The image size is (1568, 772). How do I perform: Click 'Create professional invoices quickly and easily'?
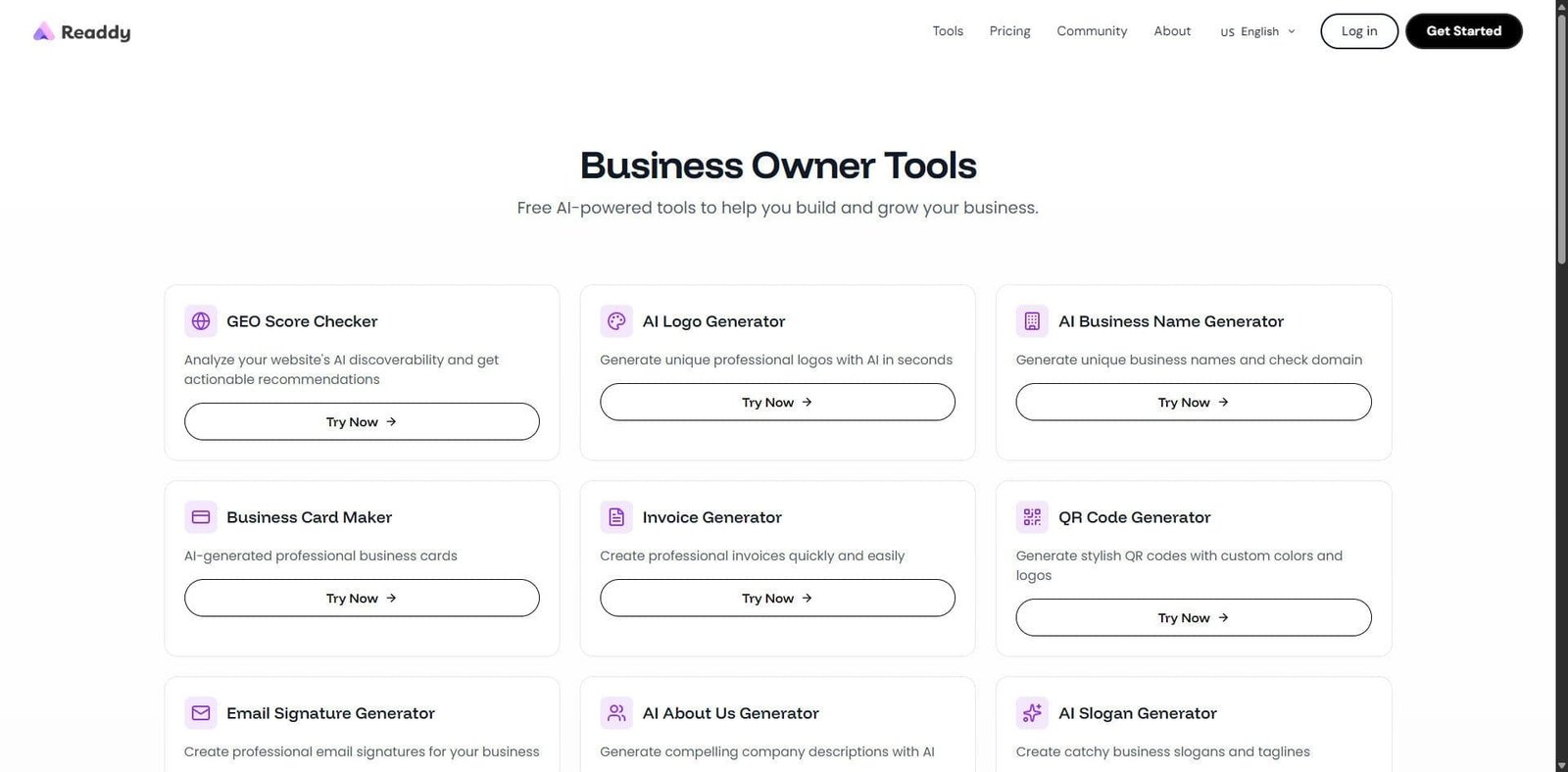(752, 555)
